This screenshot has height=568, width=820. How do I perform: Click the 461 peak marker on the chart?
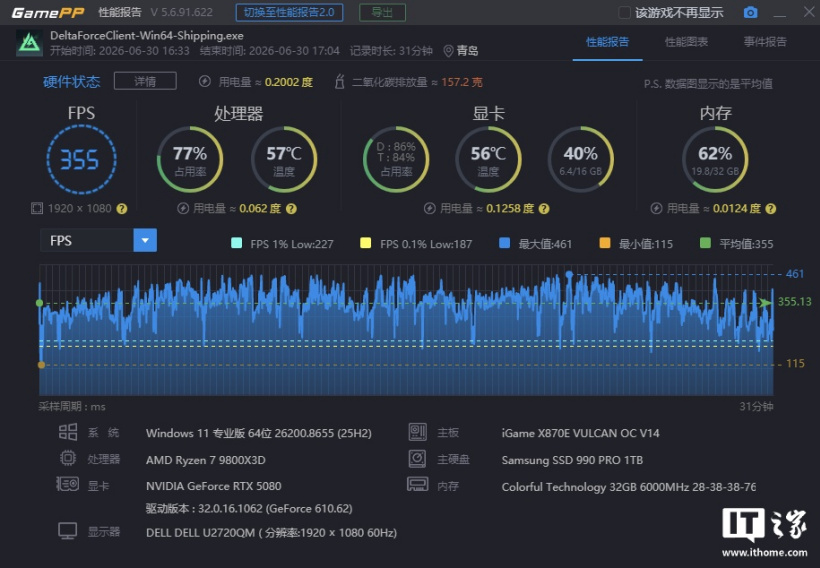[569, 275]
